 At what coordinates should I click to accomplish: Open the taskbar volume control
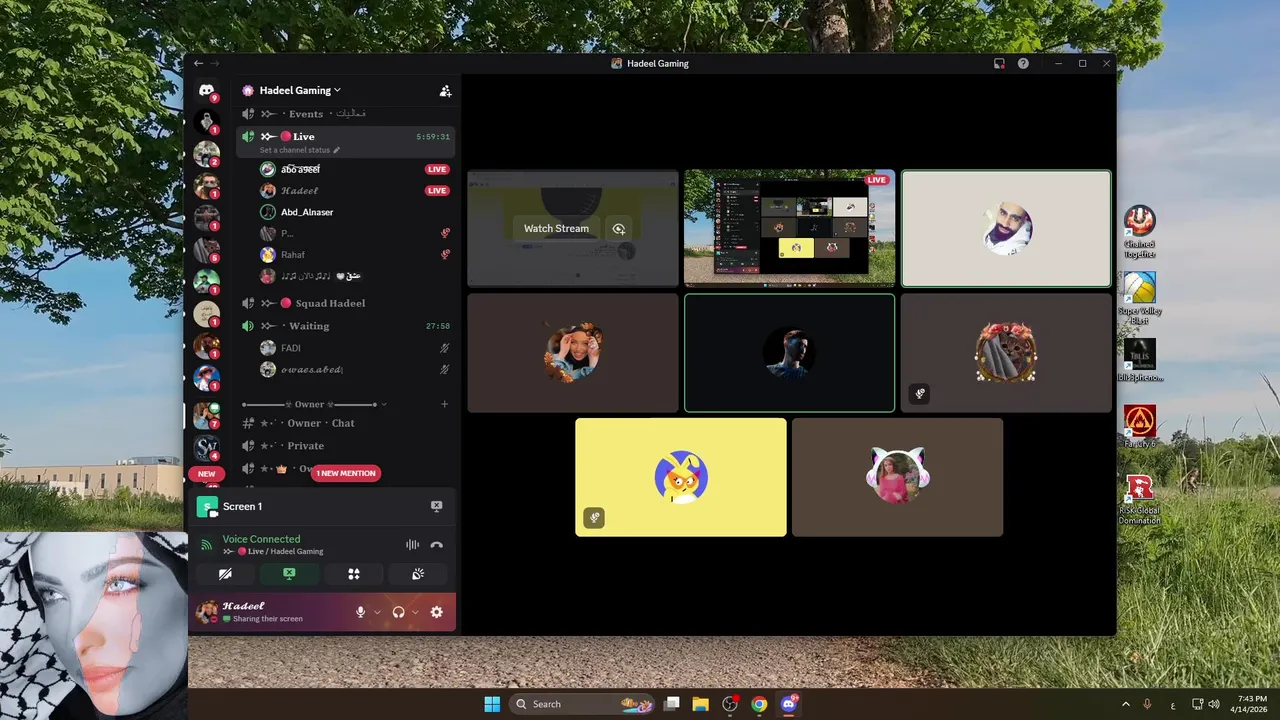[x=1214, y=704]
